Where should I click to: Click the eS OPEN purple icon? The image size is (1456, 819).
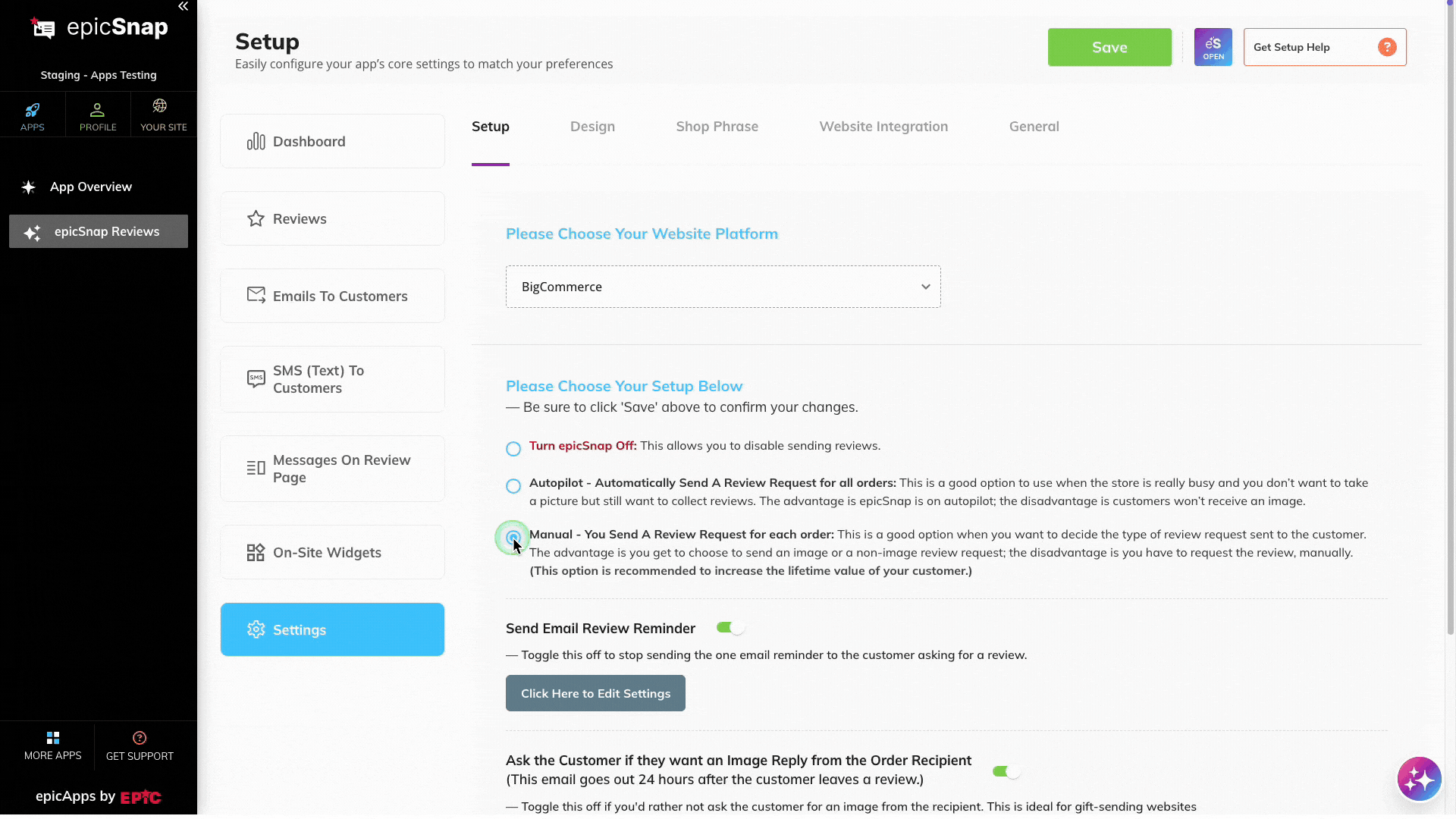(x=1213, y=47)
